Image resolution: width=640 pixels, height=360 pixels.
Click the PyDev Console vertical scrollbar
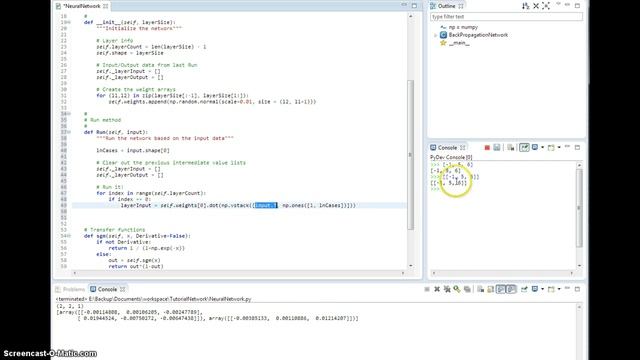point(579,207)
